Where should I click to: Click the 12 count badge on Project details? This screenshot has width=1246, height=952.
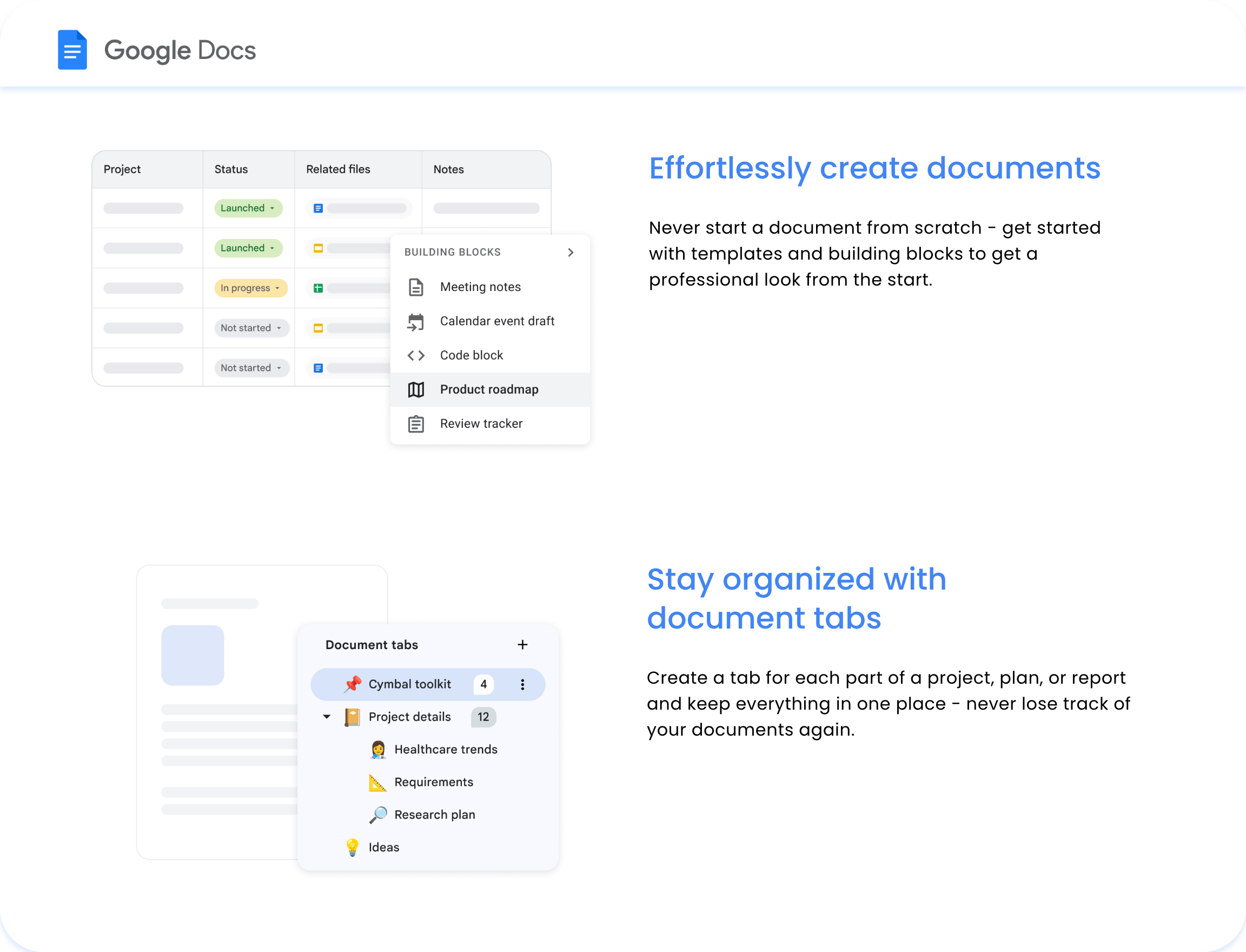coord(483,717)
